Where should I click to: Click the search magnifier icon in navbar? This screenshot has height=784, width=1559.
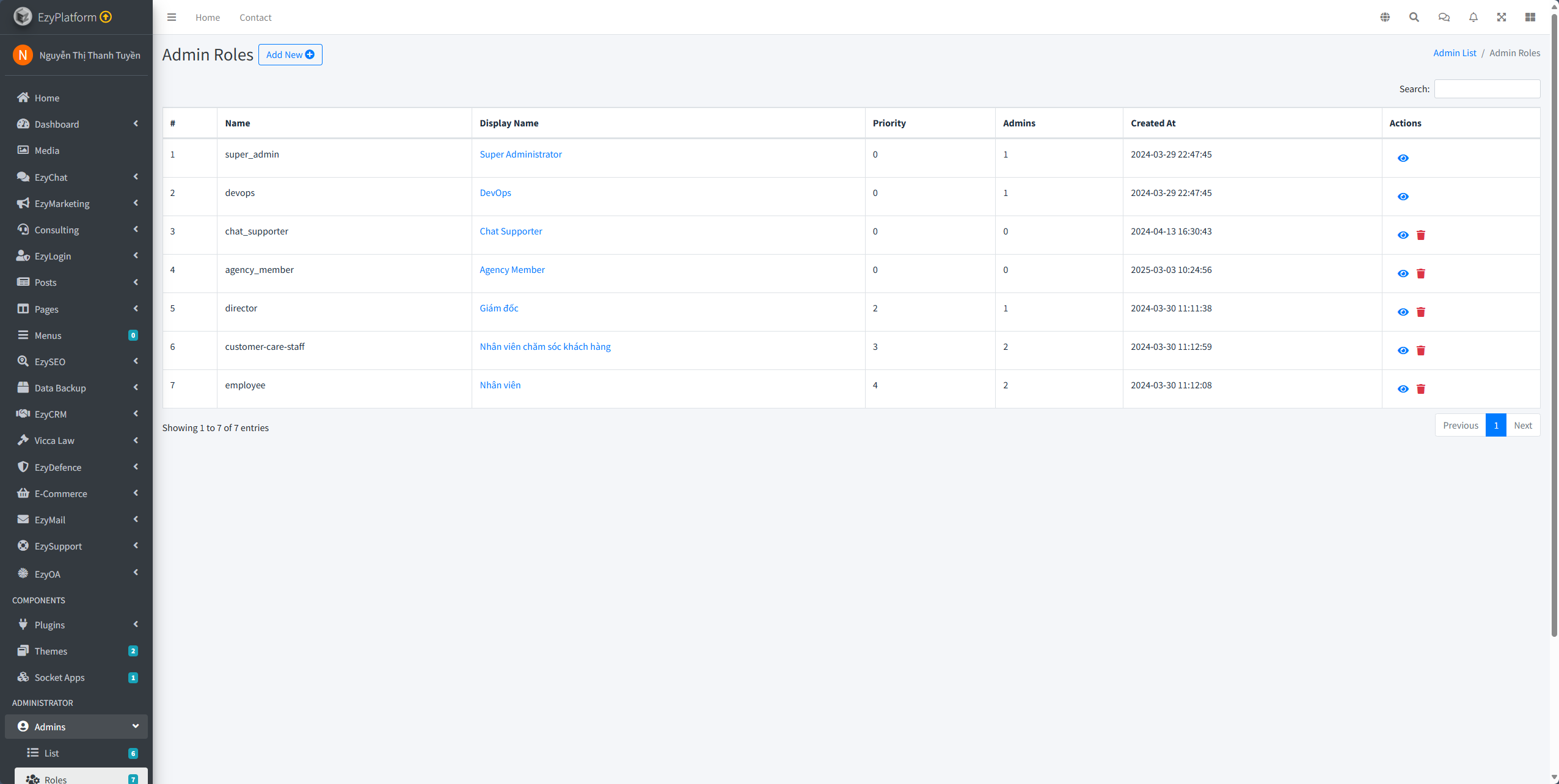pyautogui.click(x=1414, y=17)
